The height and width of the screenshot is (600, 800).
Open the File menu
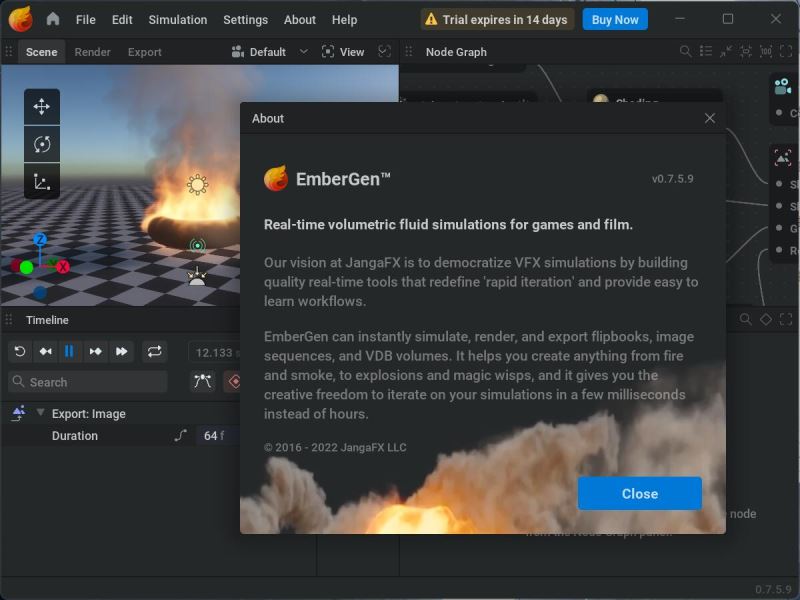(x=85, y=20)
